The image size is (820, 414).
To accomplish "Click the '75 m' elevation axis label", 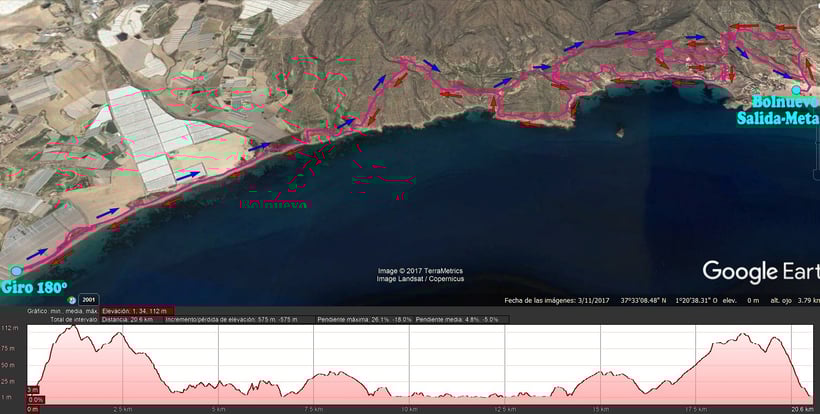I will tap(9, 349).
